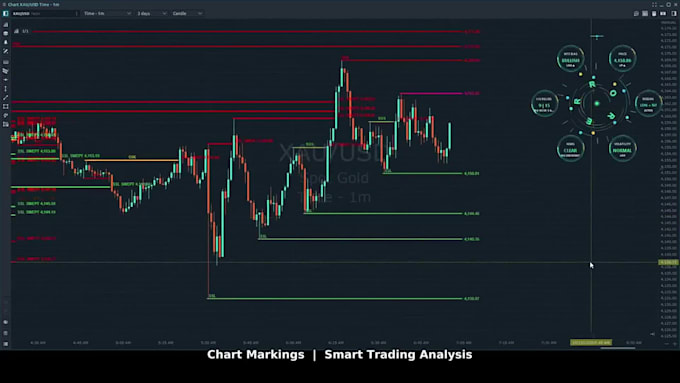Click the NEWS gauge showing CLEAR

pos(570,149)
